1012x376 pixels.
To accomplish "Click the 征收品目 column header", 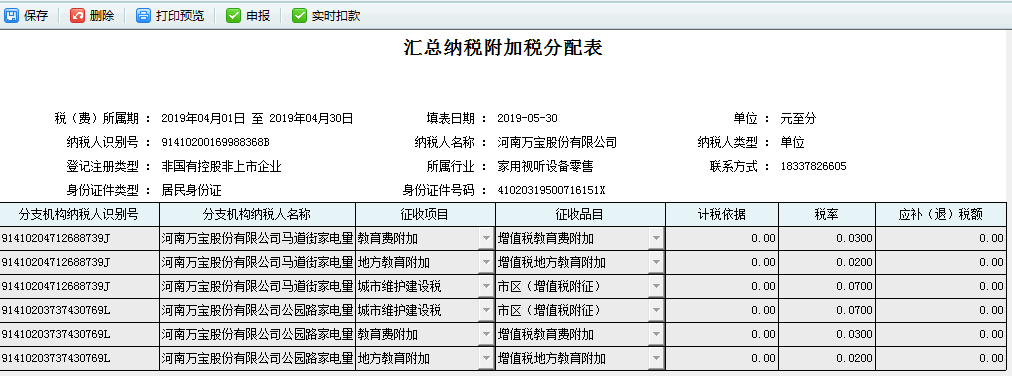I will [x=580, y=215].
